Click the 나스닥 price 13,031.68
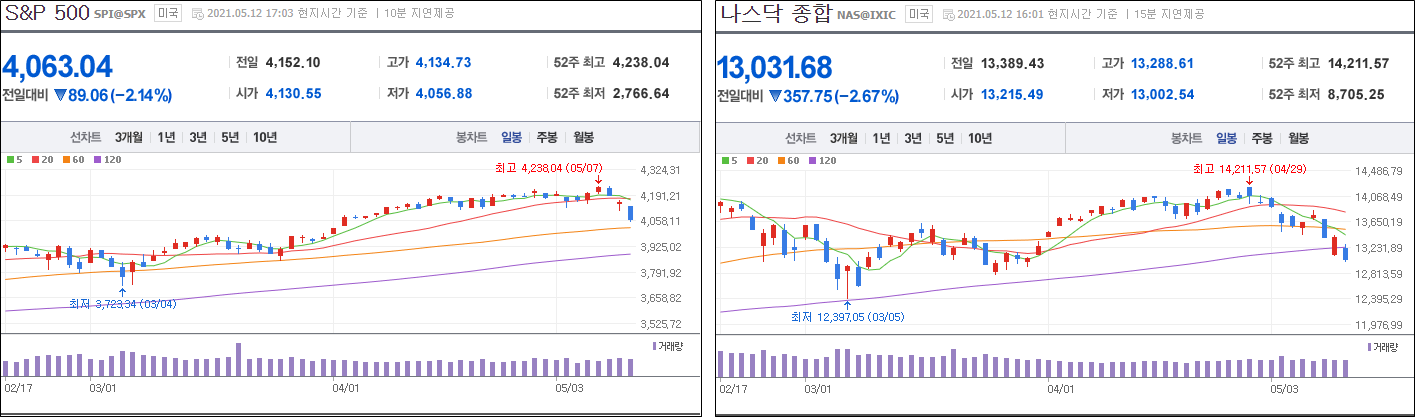This screenshot has height=417, width=1415. point(775,67)
